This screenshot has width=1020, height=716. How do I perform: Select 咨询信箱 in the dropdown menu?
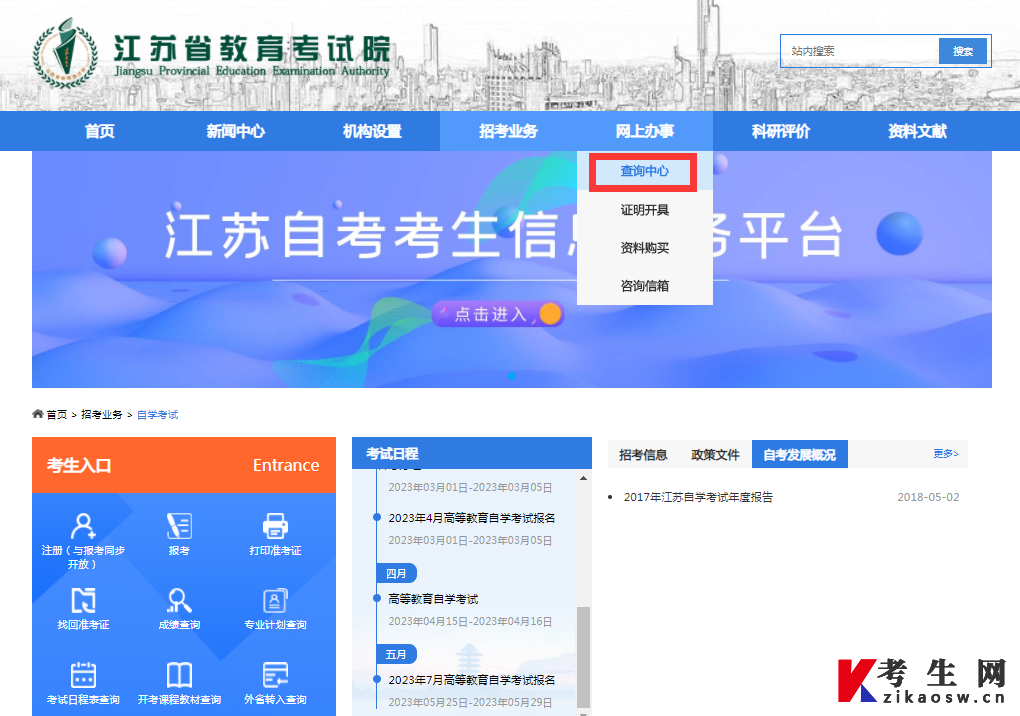point(645,285)
